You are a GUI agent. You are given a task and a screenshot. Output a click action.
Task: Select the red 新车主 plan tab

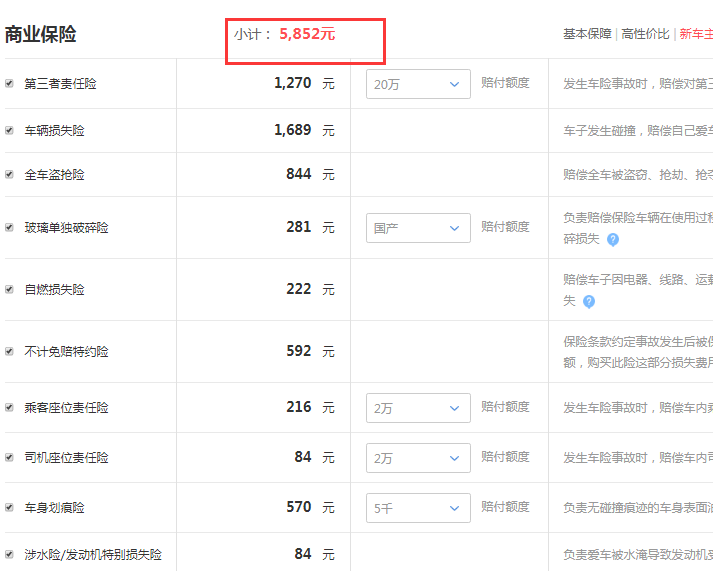click(x=696, y=34)
